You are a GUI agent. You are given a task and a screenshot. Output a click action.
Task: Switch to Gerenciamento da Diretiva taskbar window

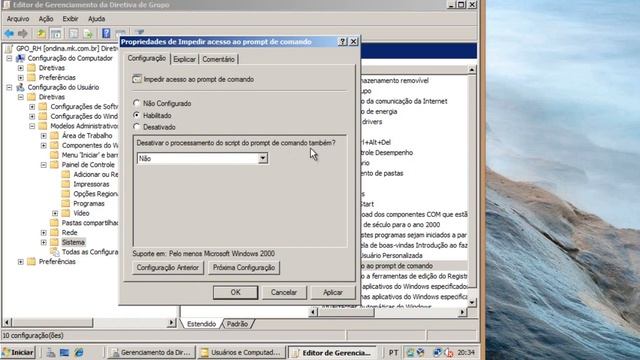tap(151, 353)
